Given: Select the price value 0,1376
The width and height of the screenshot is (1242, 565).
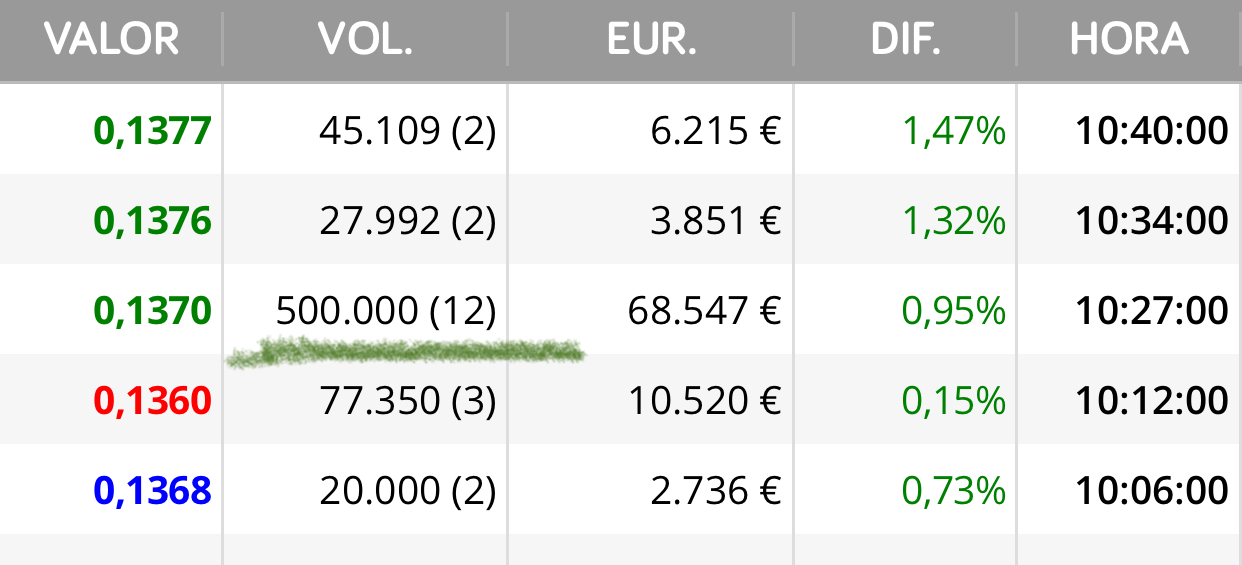Looking at the screenshot, I should [153, 221].
